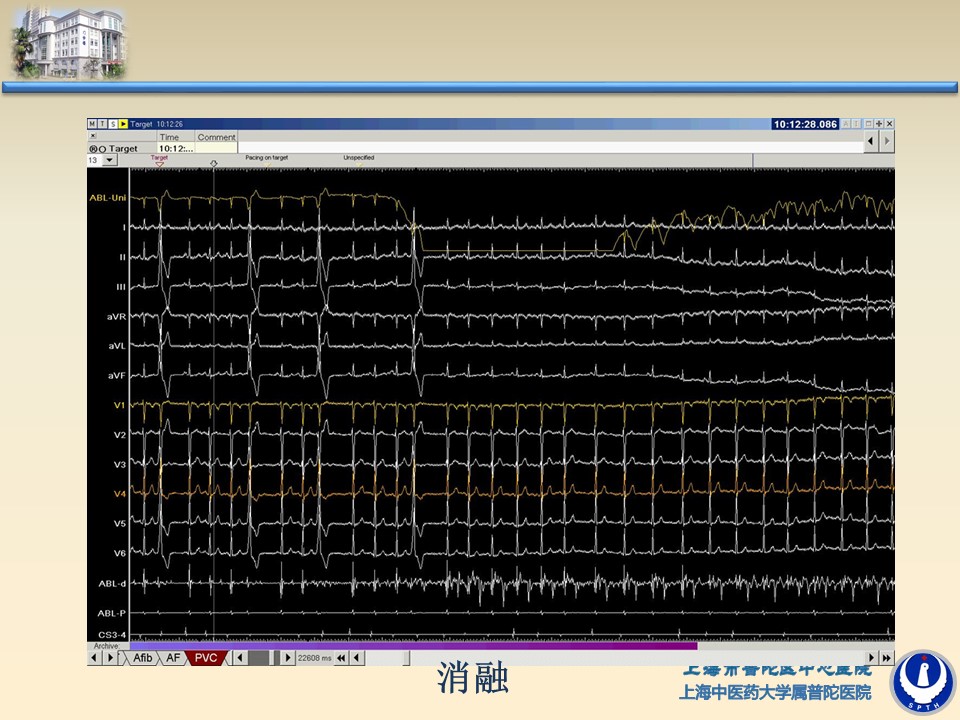Select the 10:12 time cell of Target

point(176,148)
